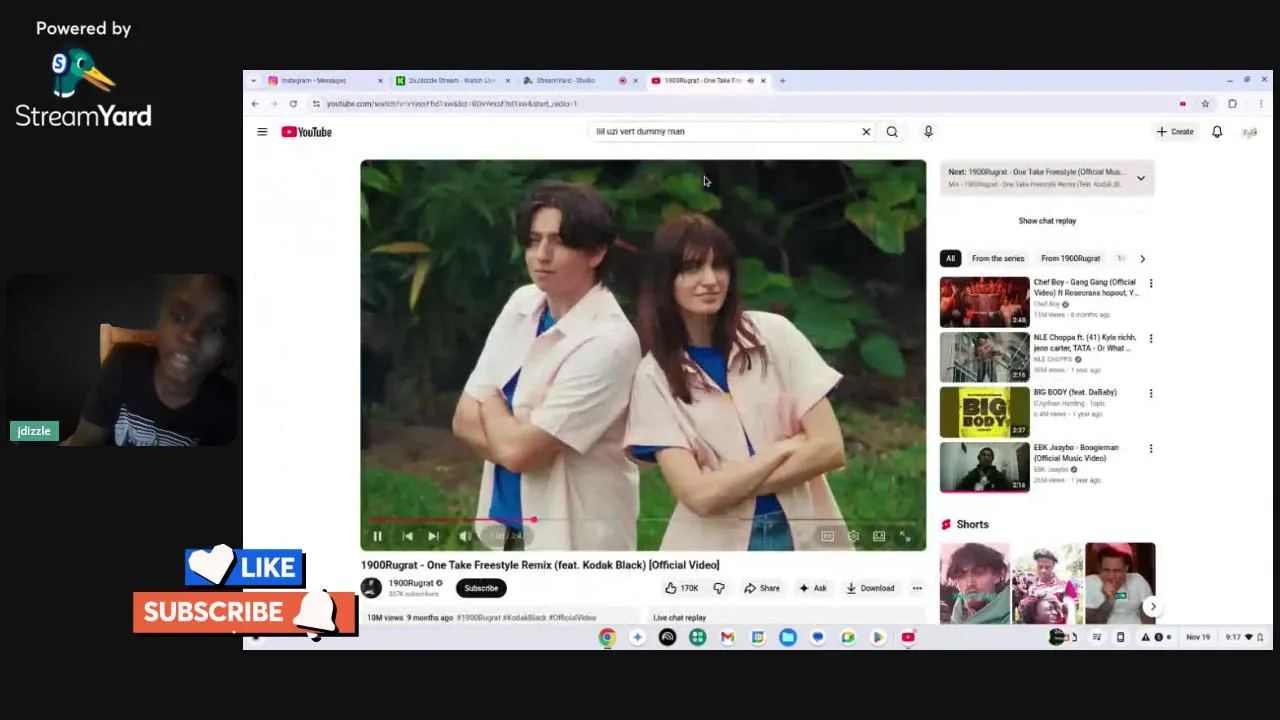Open the 1900Rugrat channel avatar
This screenshot has width=1280, height=720.
[x=371, y=588]
